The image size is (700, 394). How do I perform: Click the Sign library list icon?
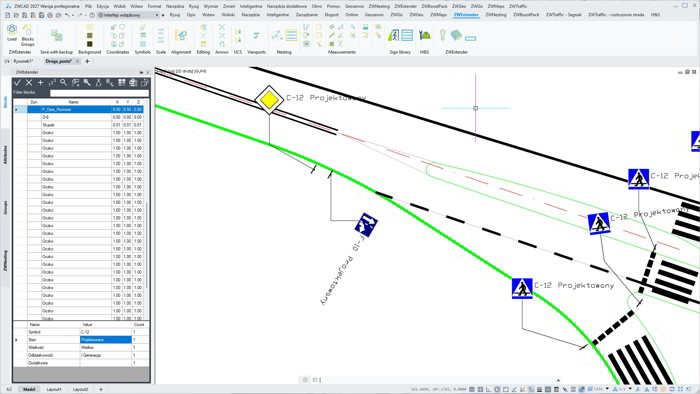407,35
